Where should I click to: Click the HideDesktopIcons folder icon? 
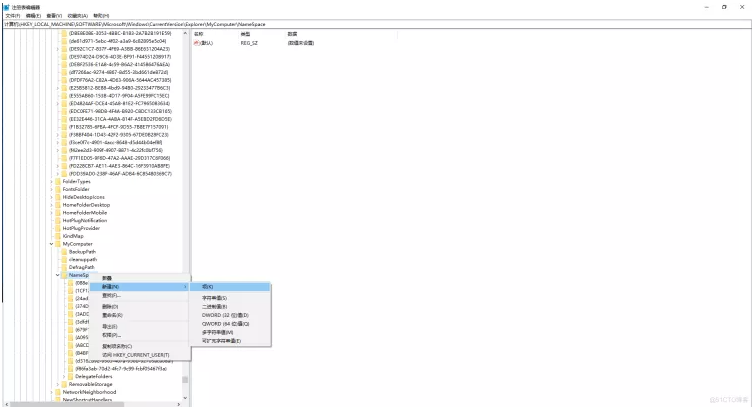click(58, 197)
